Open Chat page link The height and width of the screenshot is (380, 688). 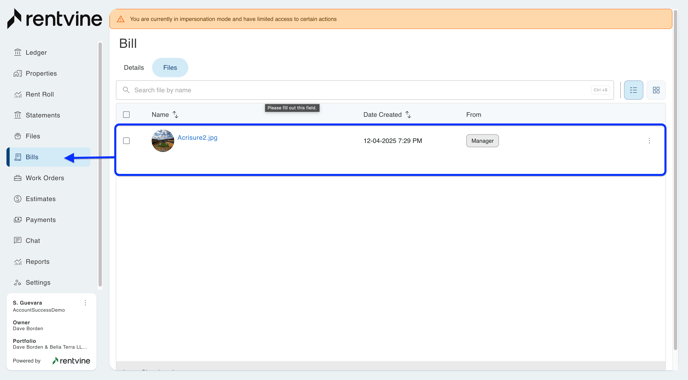click(33, 240)
